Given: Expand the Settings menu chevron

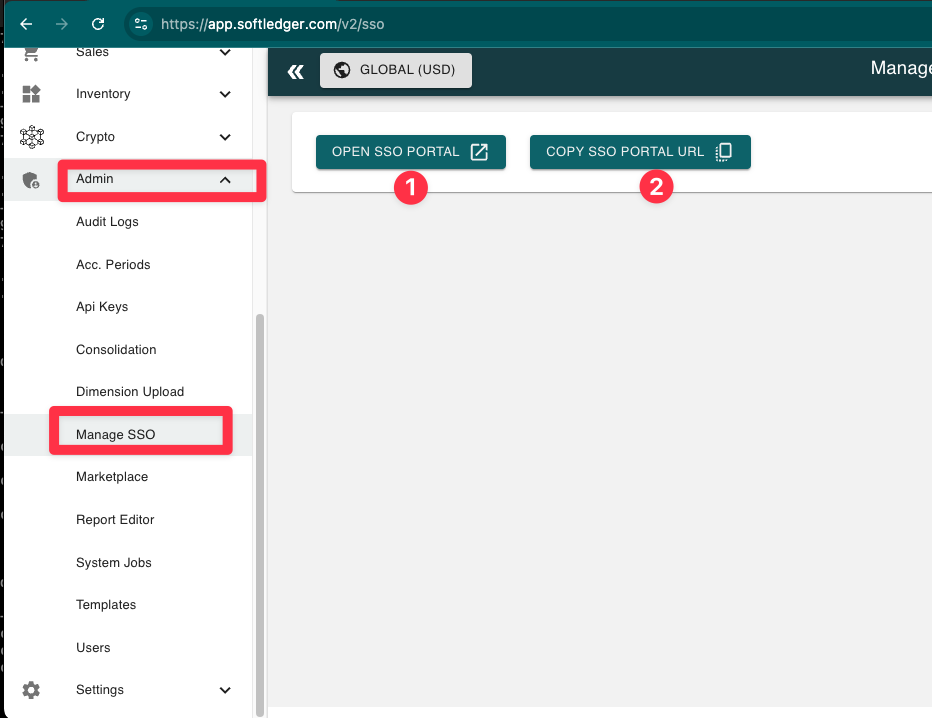Looking at the screenshot, I should (225, 690).
